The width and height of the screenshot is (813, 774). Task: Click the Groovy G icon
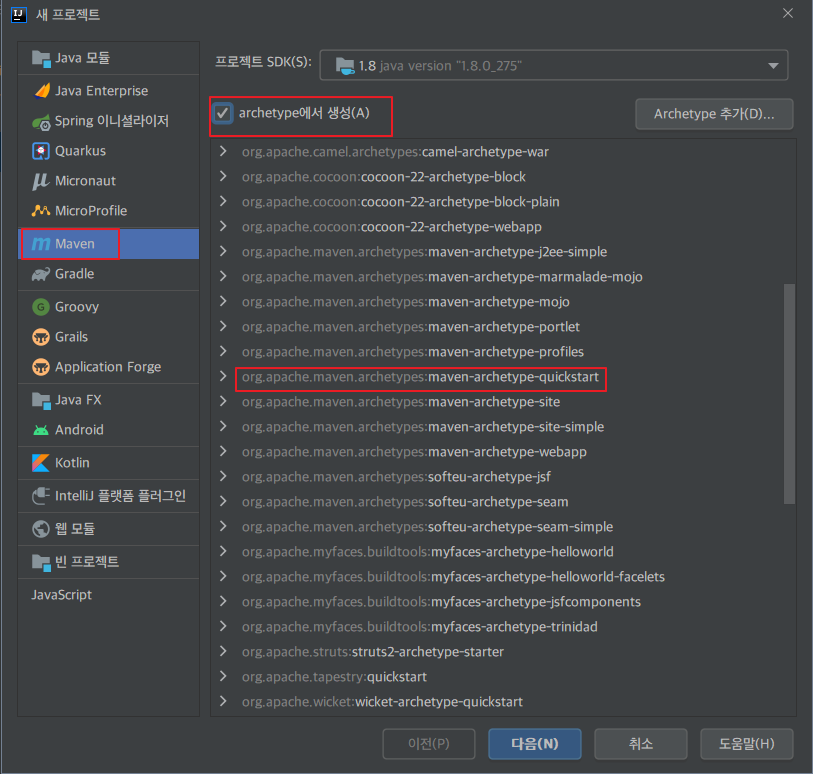point(41,307)
